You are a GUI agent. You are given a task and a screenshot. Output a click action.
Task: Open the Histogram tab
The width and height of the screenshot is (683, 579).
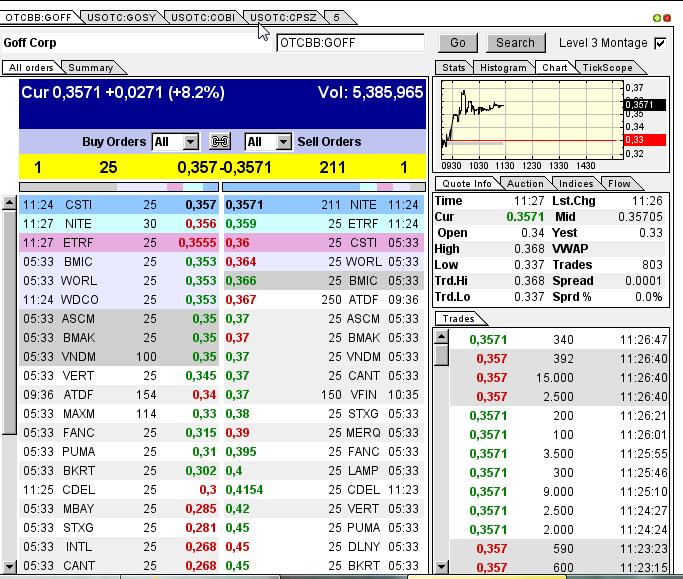pyautogui.click(x=503, y=68)
